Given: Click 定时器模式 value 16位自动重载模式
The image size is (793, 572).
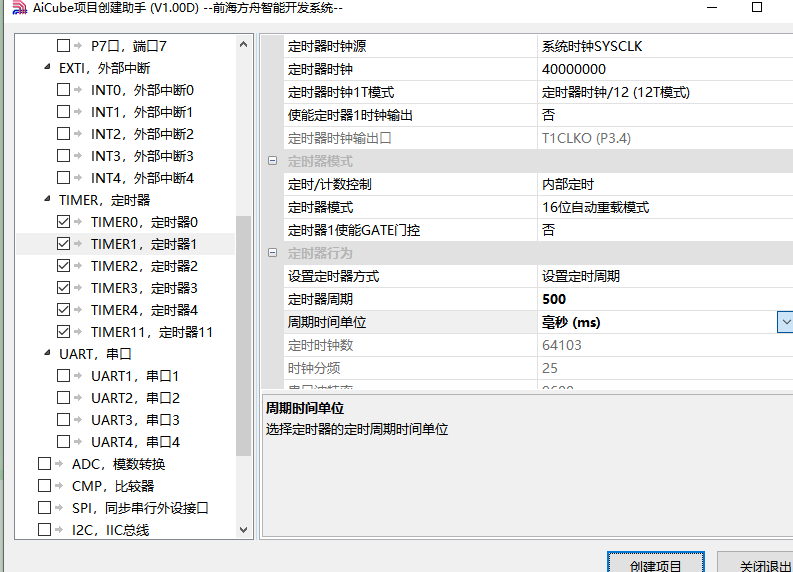Looking at the screenshot, I should (x=665, y=207).
